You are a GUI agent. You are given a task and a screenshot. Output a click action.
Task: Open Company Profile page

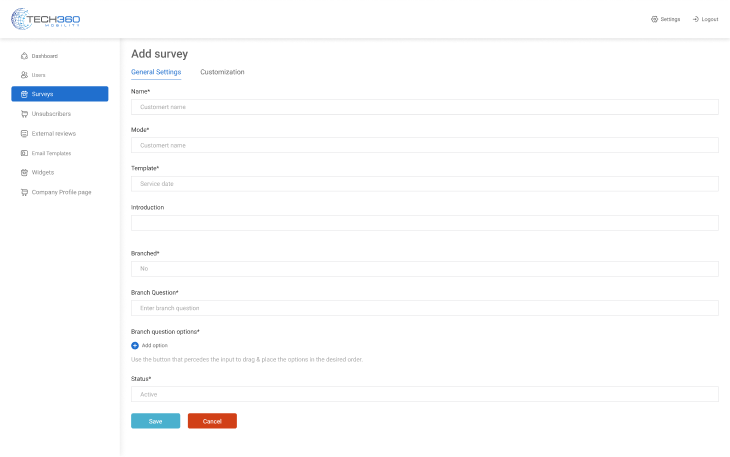coord(60,192)
